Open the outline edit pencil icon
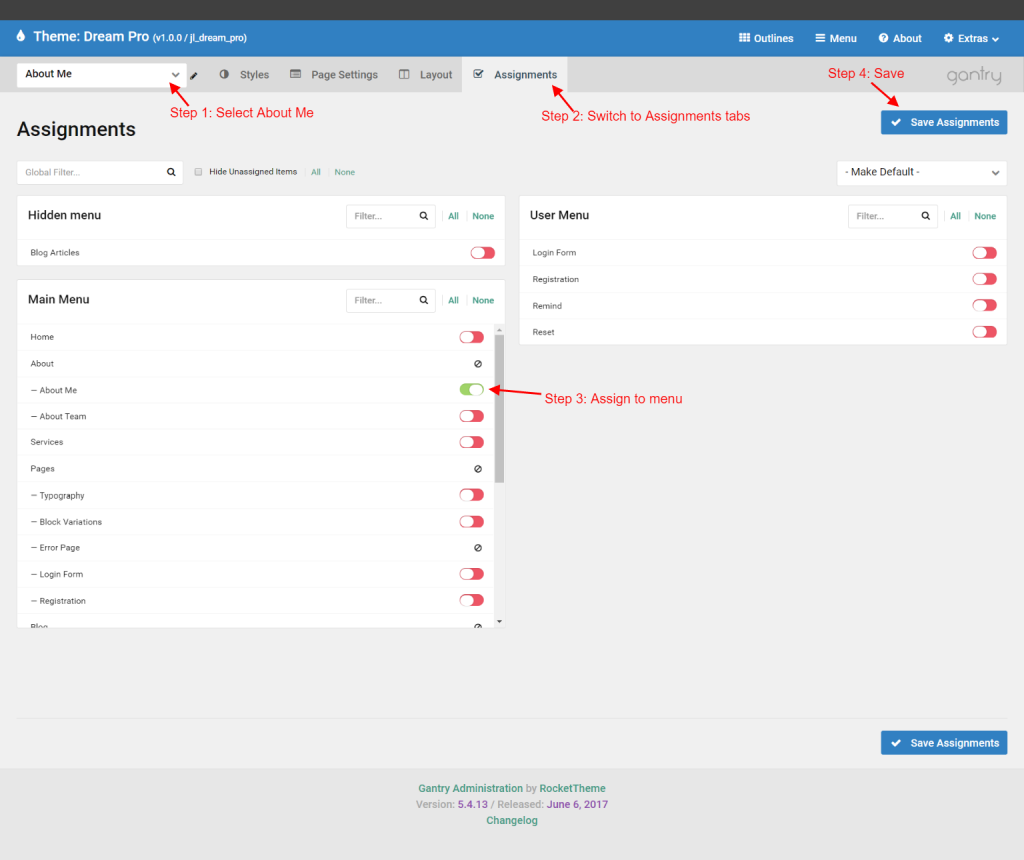 click(193, 74)
